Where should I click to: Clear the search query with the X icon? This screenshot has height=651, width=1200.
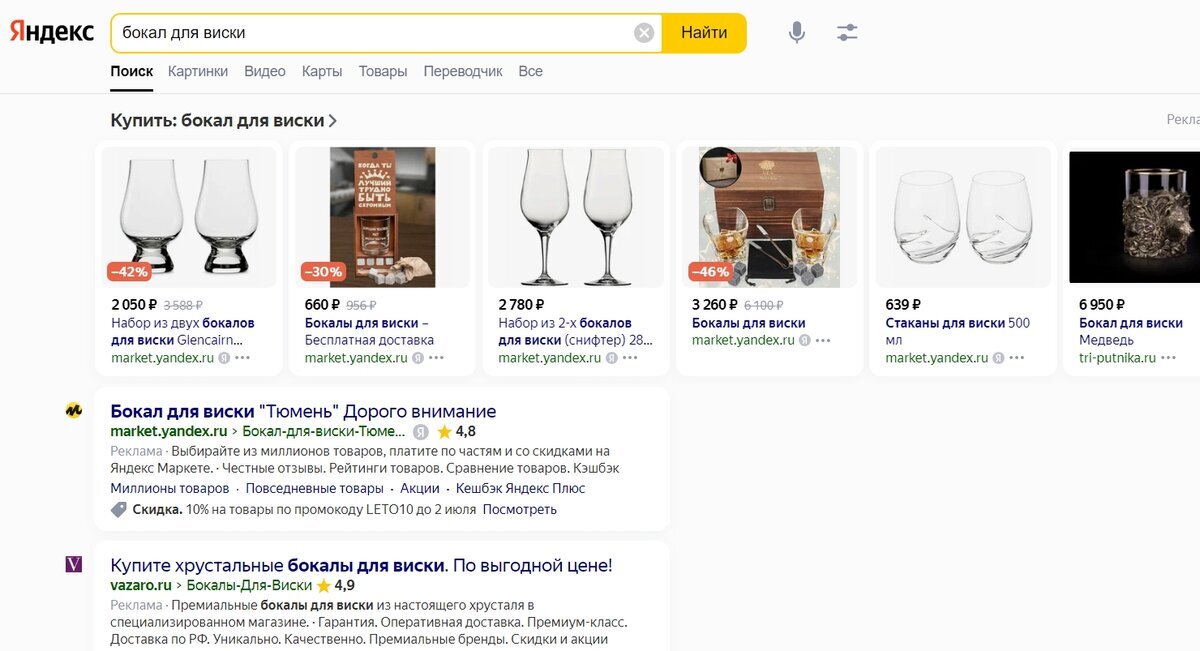pos(643,31)
